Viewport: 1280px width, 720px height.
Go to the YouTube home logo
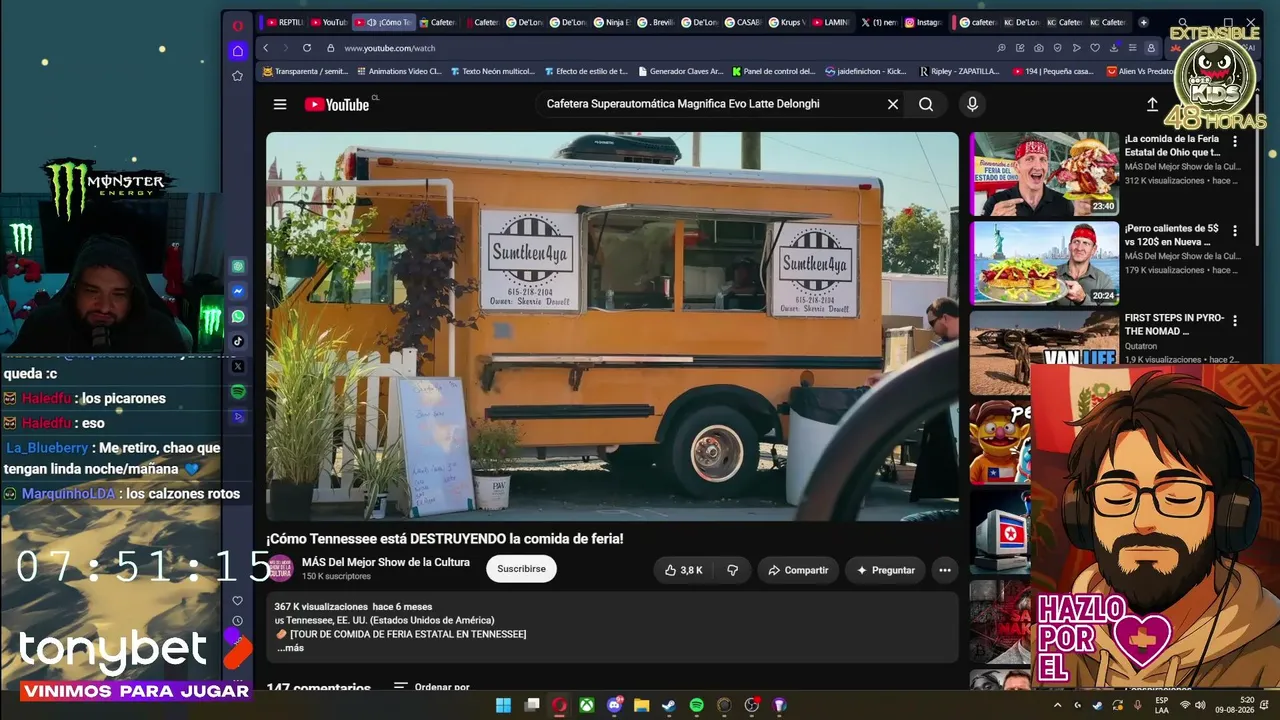pos(338,104)
